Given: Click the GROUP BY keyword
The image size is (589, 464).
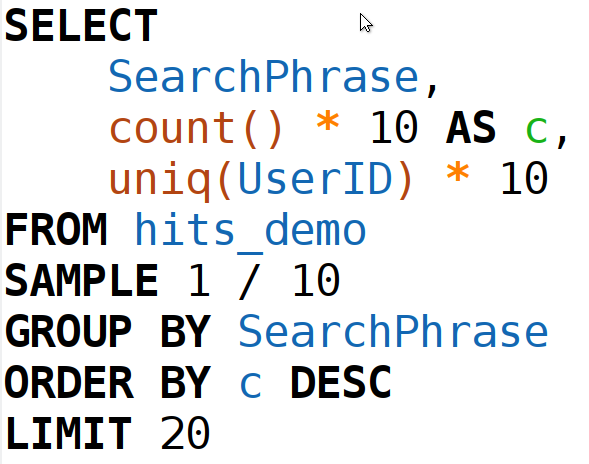Looking at the screenshot, I should click(x=107, y=331).
